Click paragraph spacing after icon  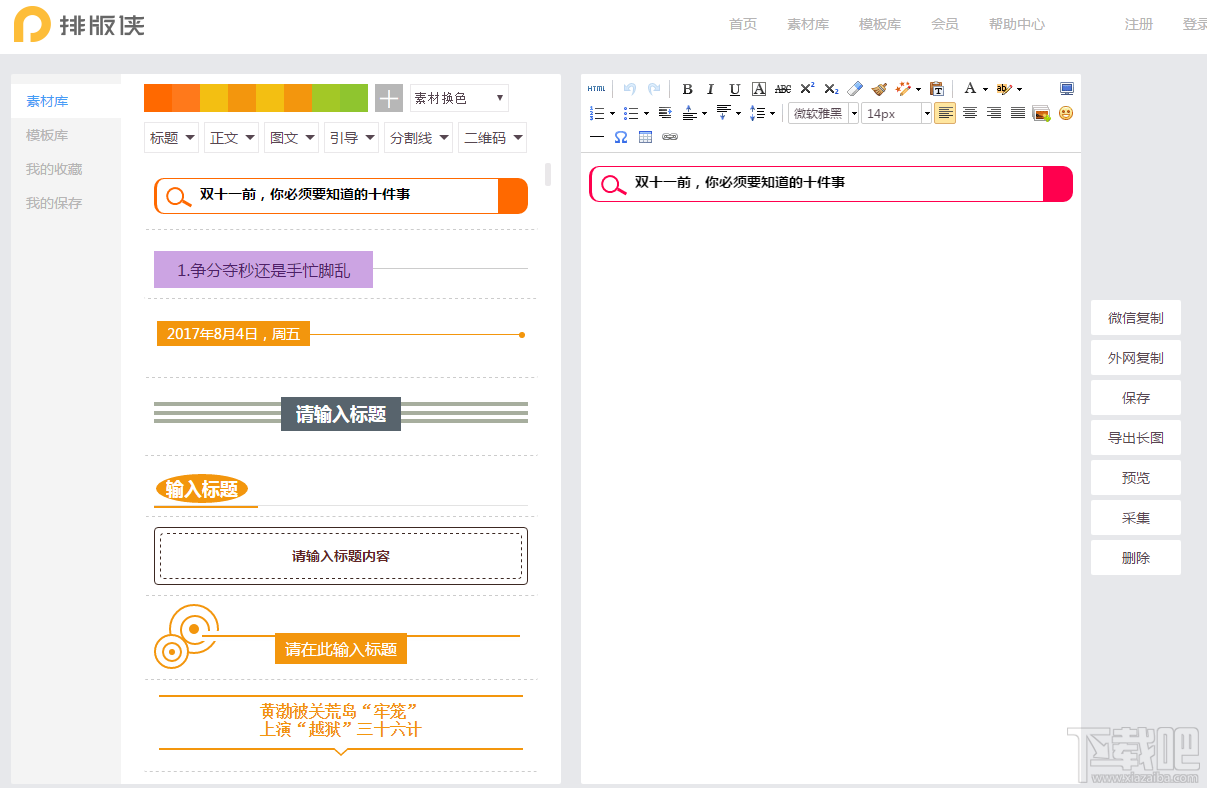click(x=723, y=113)
